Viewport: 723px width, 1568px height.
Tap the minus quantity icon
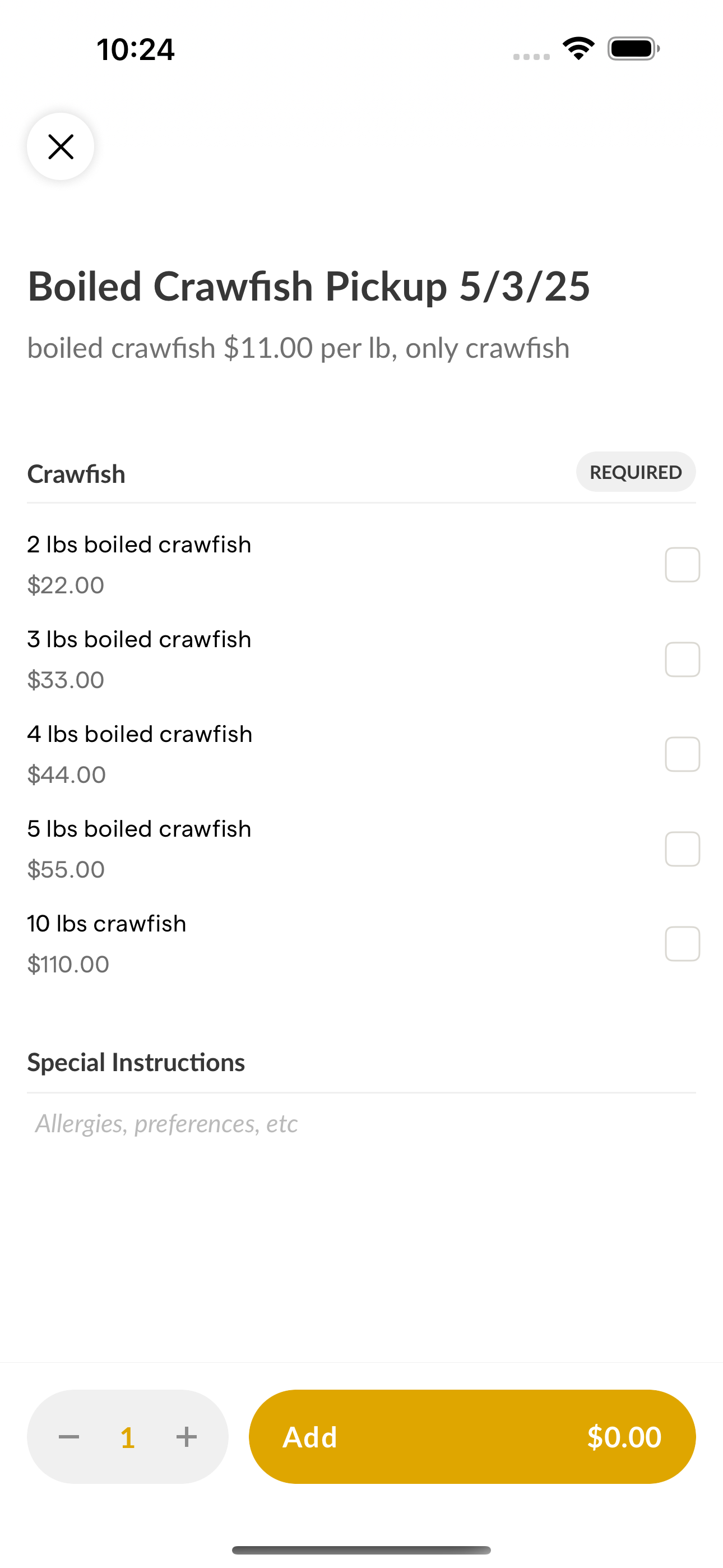[69, 1437]
